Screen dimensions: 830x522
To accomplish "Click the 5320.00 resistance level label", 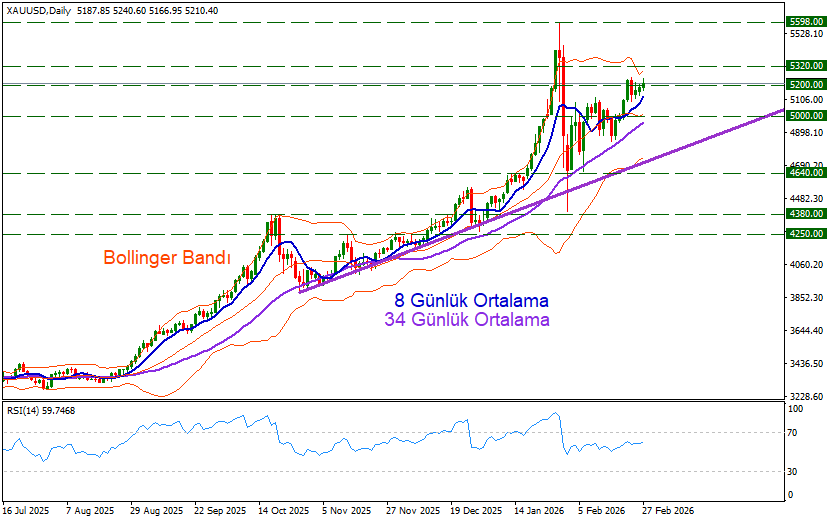I will (804, 65).
